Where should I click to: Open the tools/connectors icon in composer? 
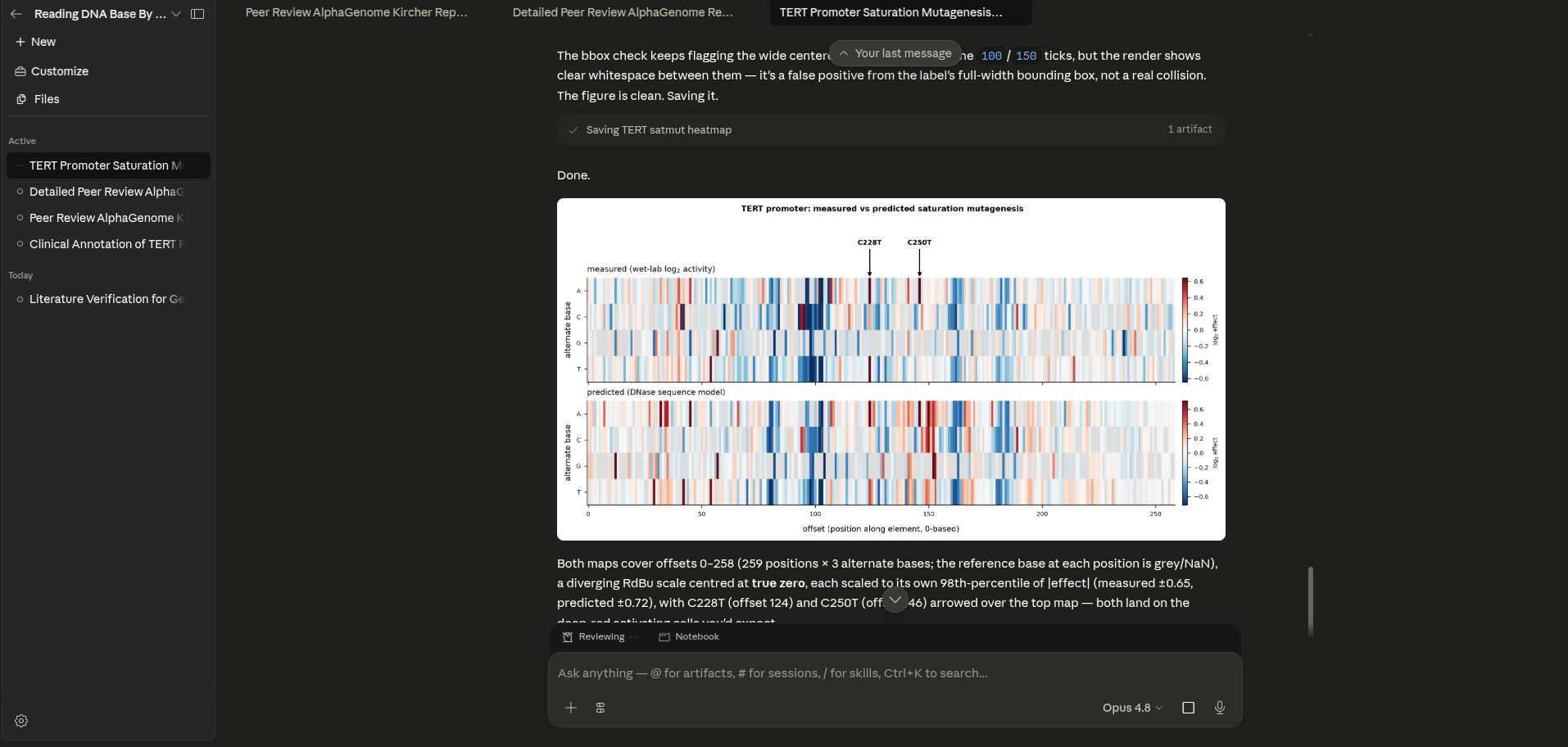pyautogui.click(x=600, y=708)
